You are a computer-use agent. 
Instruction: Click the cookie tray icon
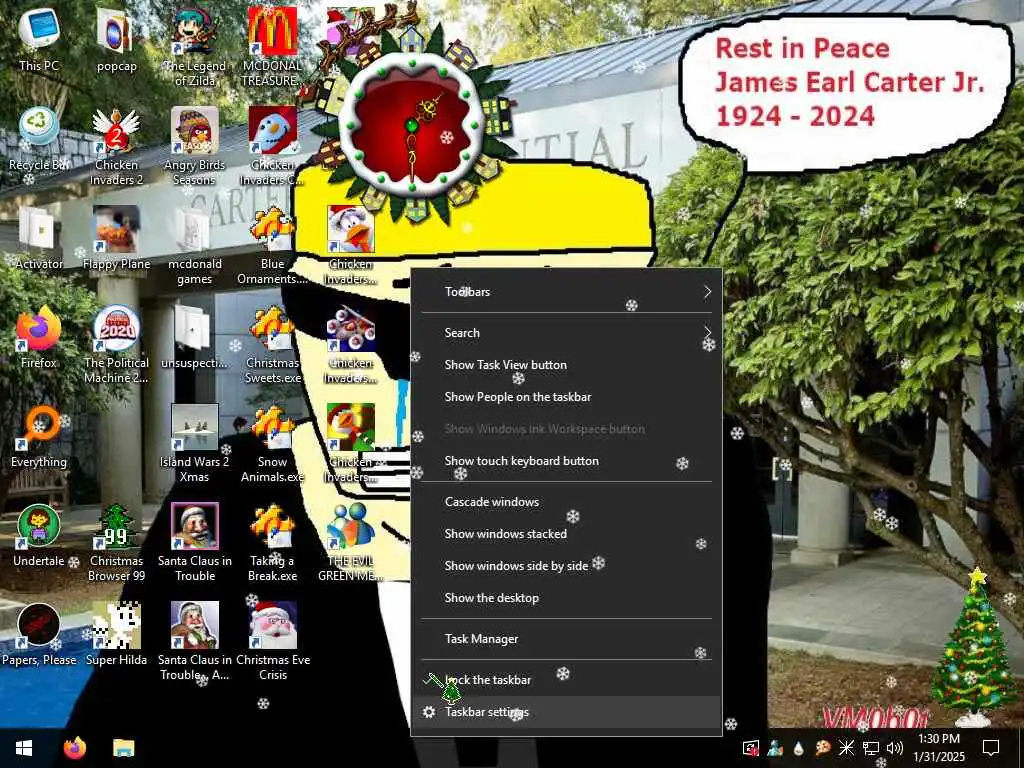pyautogui.click(x=822, y=748)
